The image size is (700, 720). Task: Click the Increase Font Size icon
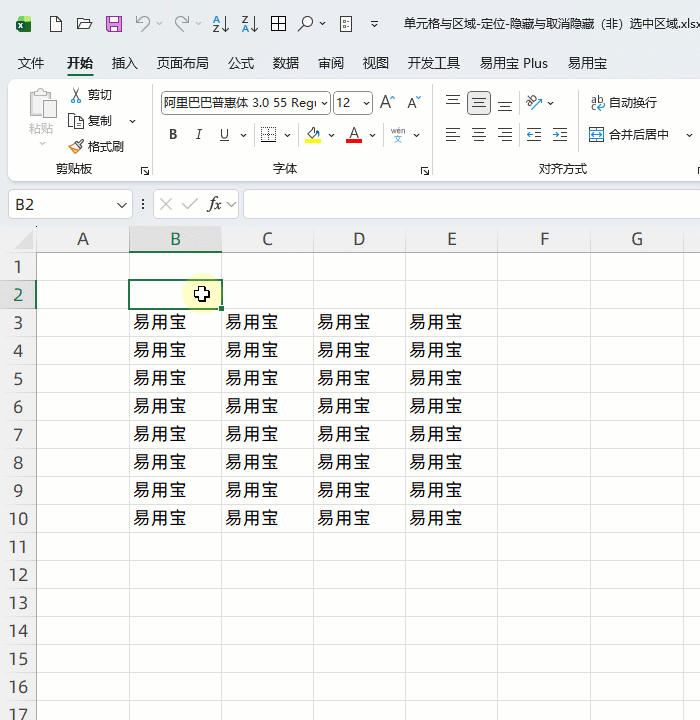387,102
